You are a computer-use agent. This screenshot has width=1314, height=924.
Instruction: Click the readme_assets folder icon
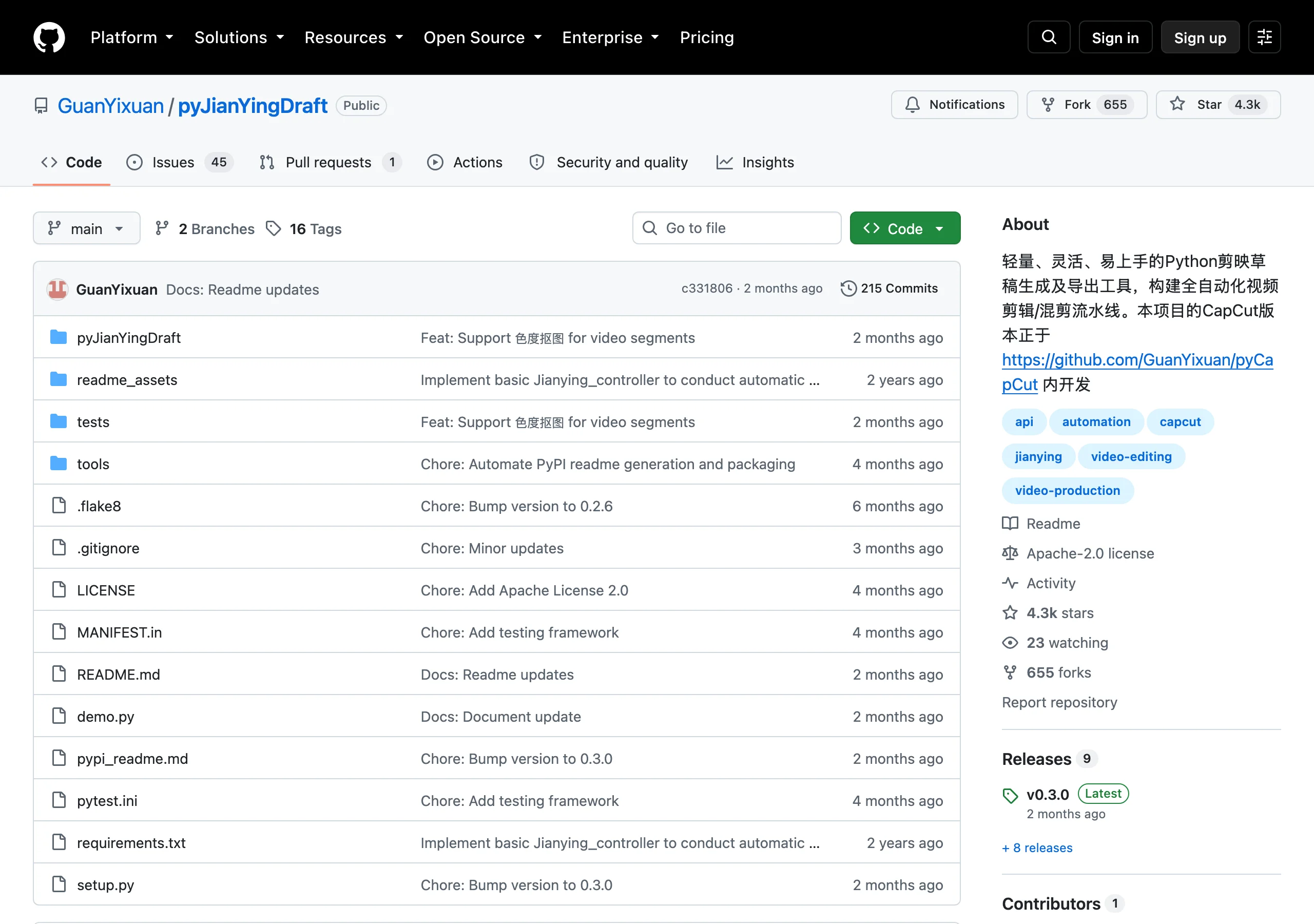[59, 379]
